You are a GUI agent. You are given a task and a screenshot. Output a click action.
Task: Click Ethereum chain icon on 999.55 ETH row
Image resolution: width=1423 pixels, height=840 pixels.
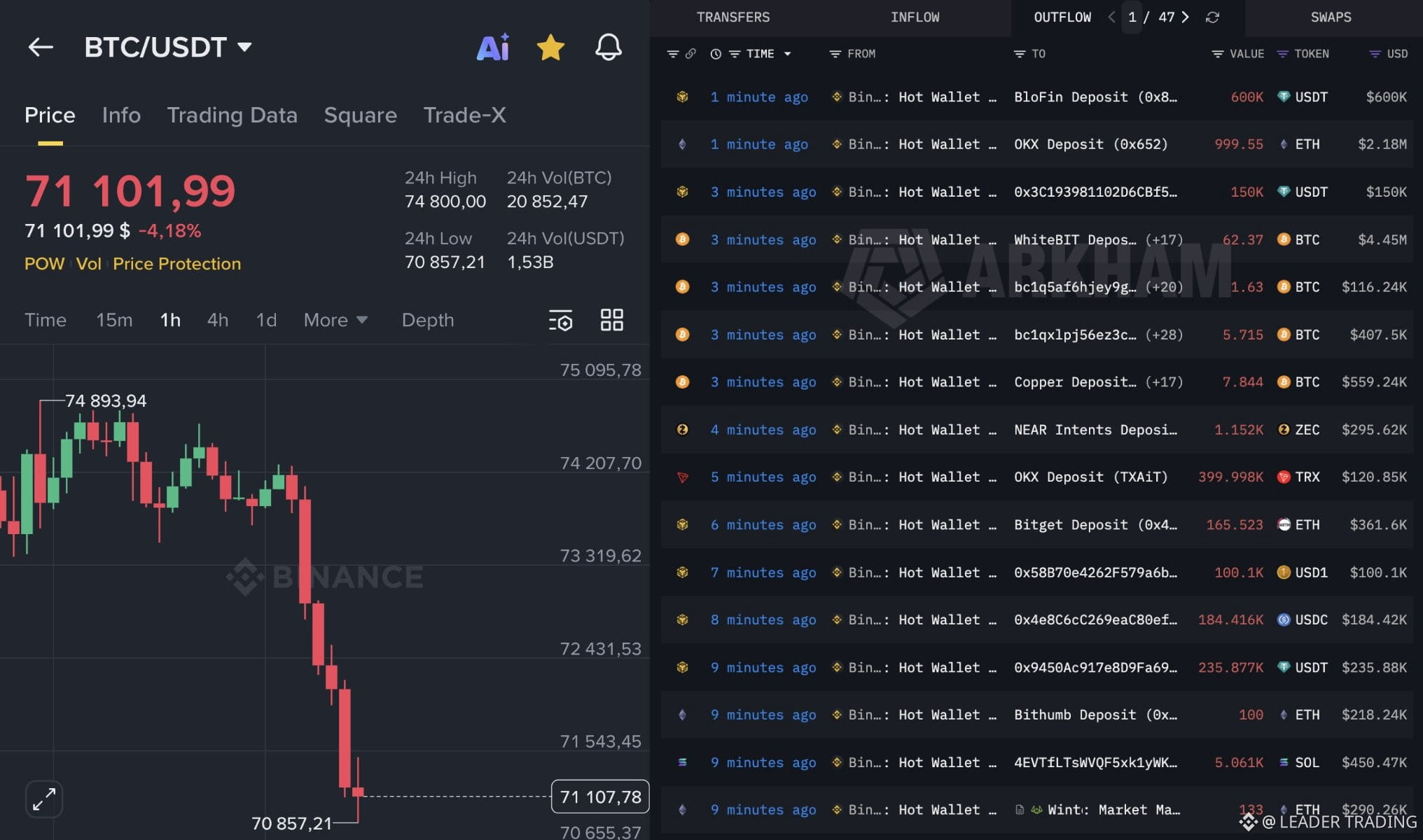point(682,144)
